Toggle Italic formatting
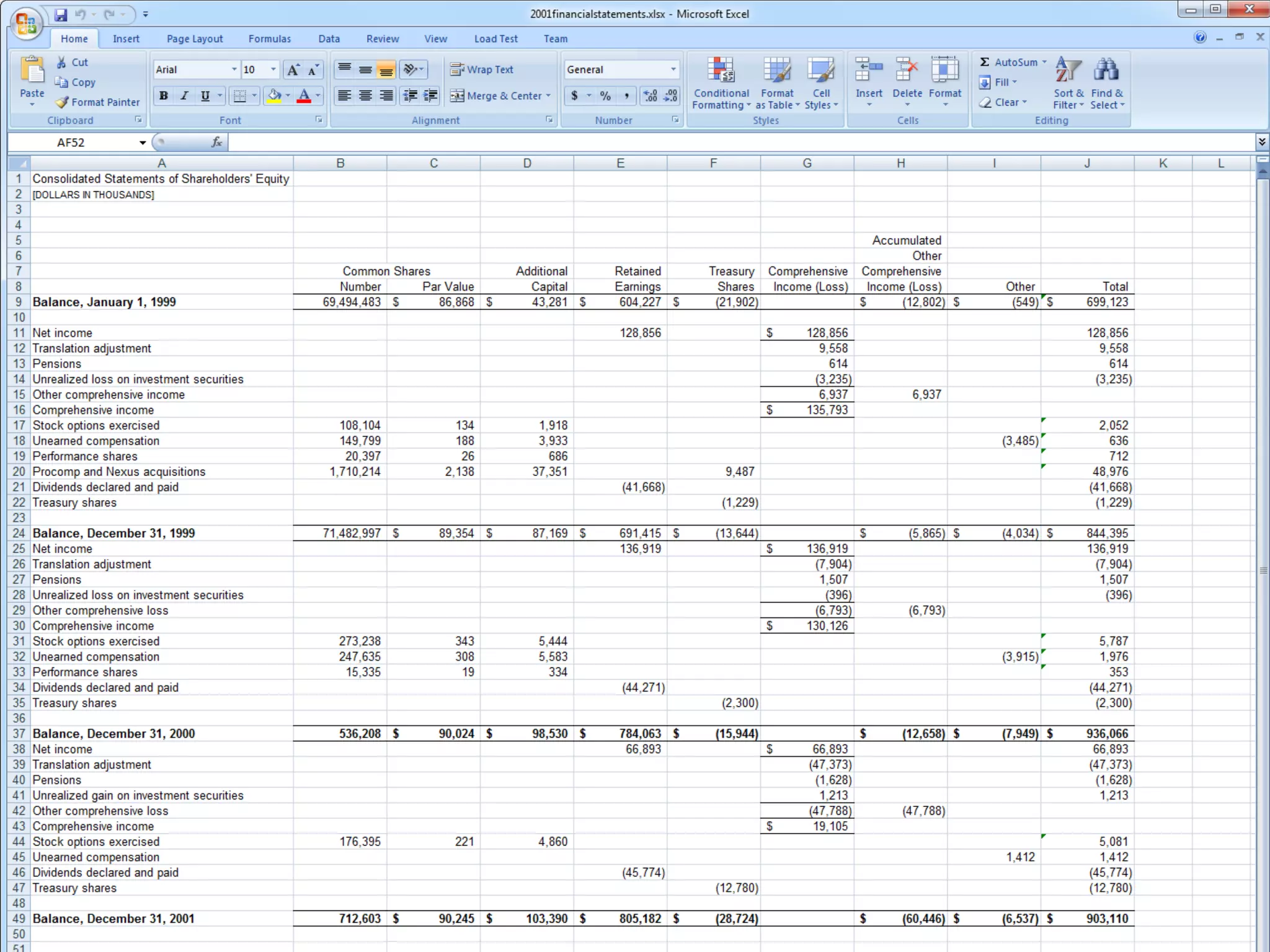This screenshot has width=1270, height=952. pos(184,95)
